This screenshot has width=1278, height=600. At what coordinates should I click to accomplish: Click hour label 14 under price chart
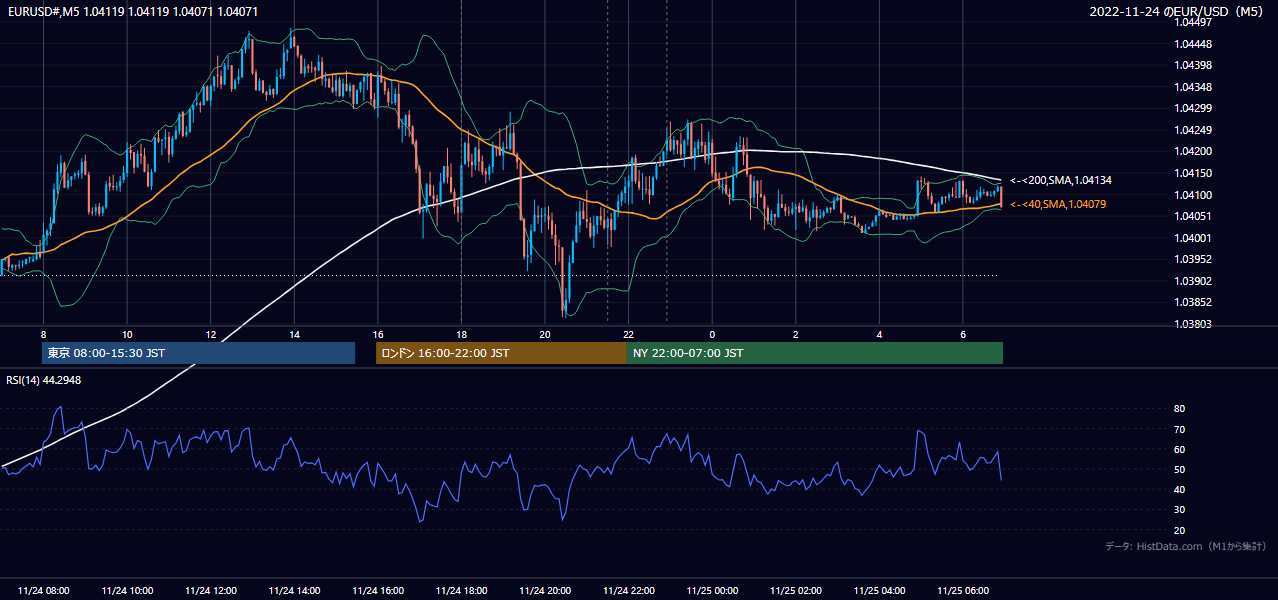[x=294, y=334]
